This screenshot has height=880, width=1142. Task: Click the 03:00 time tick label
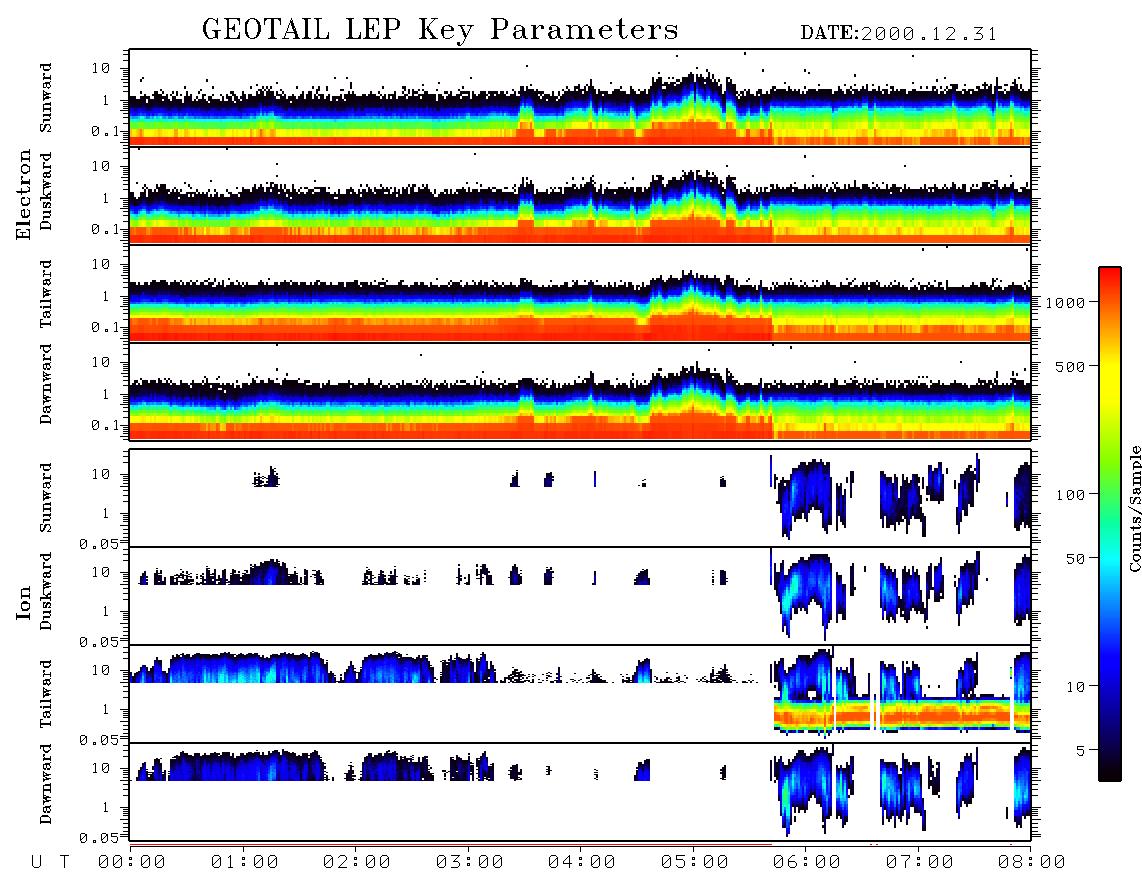pos(470,863)
